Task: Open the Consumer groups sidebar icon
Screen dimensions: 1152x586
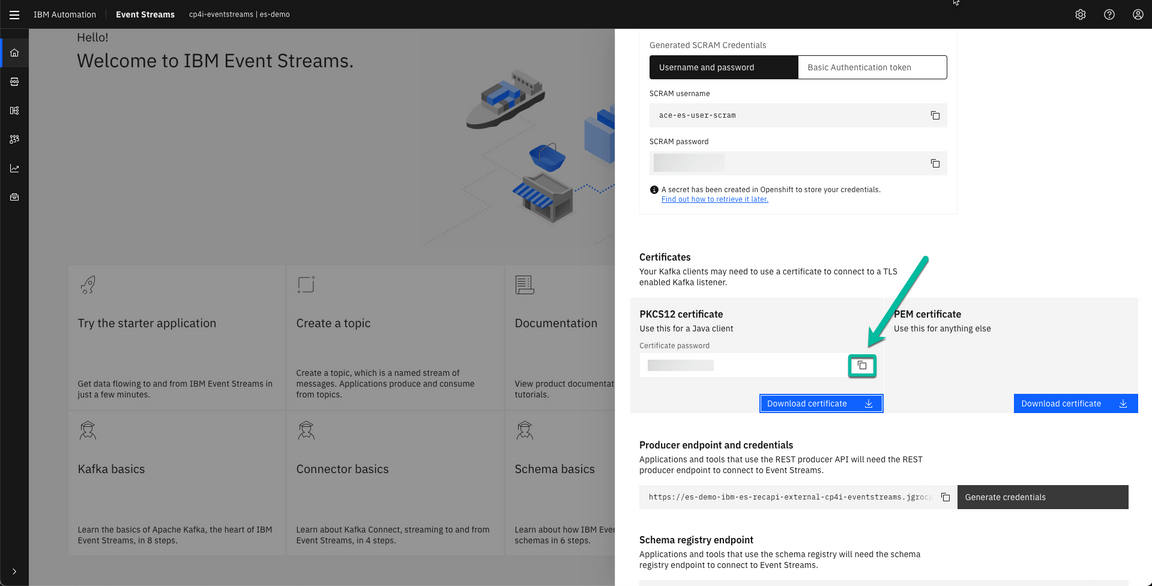Action: point(14,138)
